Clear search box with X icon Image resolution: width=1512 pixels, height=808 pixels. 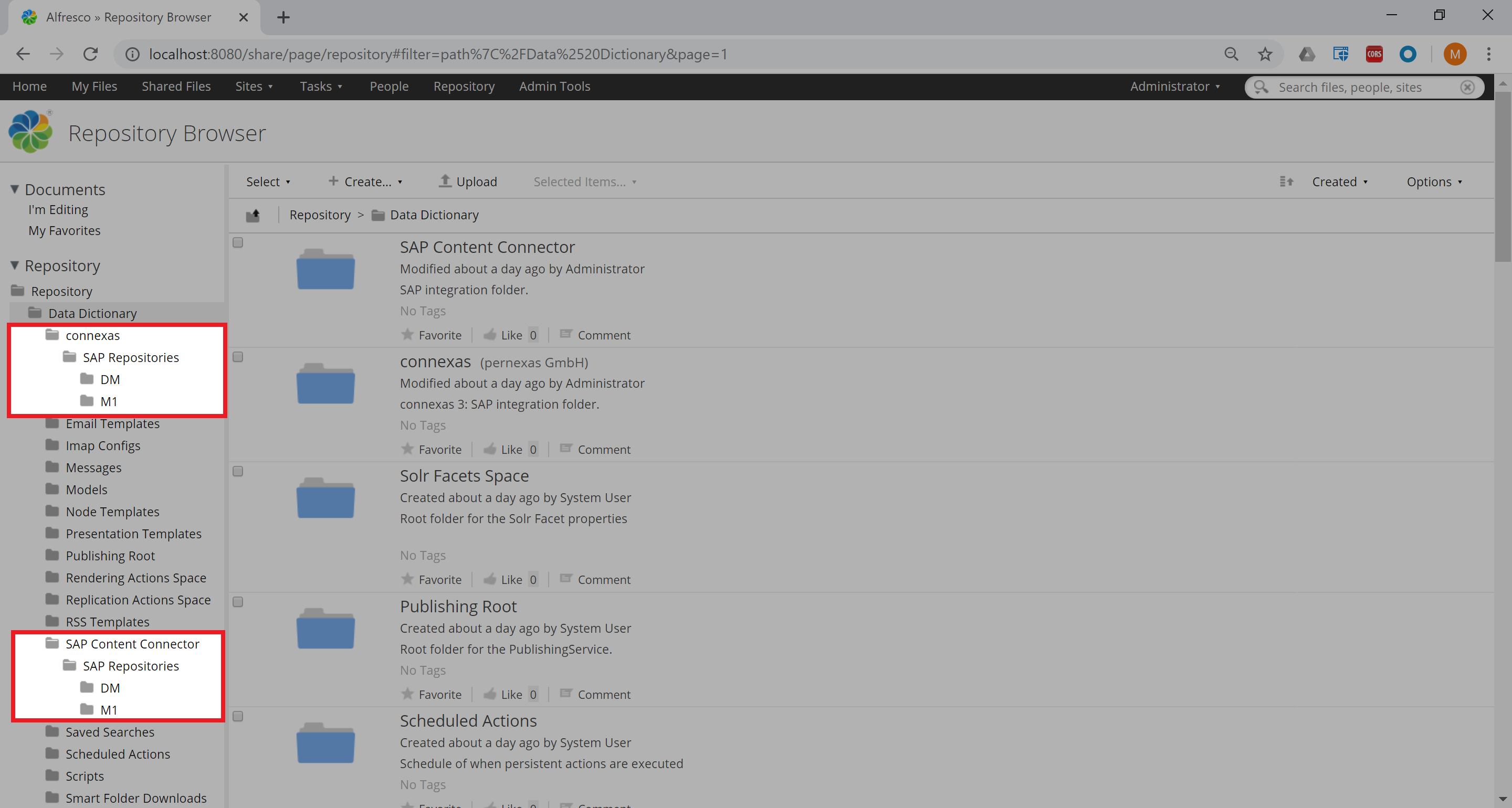click(x=1467, y=88)
